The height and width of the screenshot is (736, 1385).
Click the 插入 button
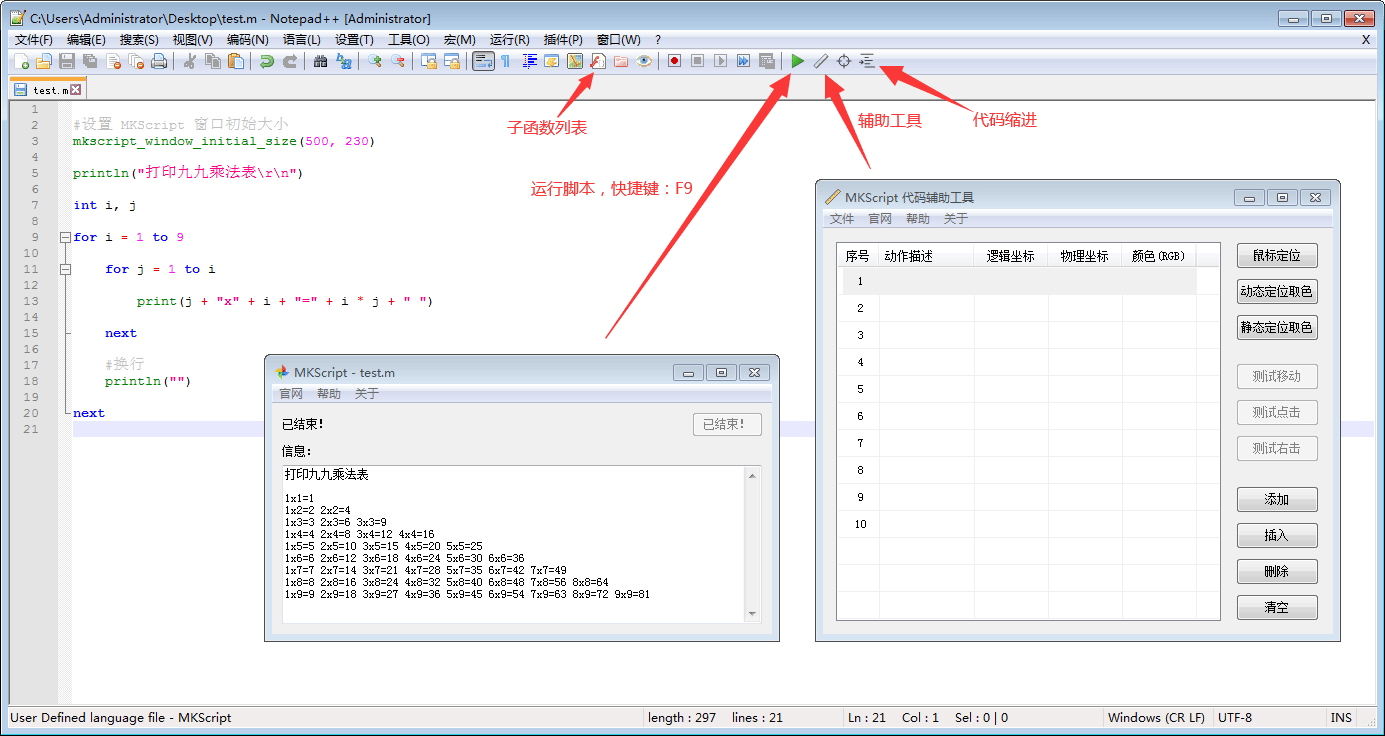[1277, 535]
